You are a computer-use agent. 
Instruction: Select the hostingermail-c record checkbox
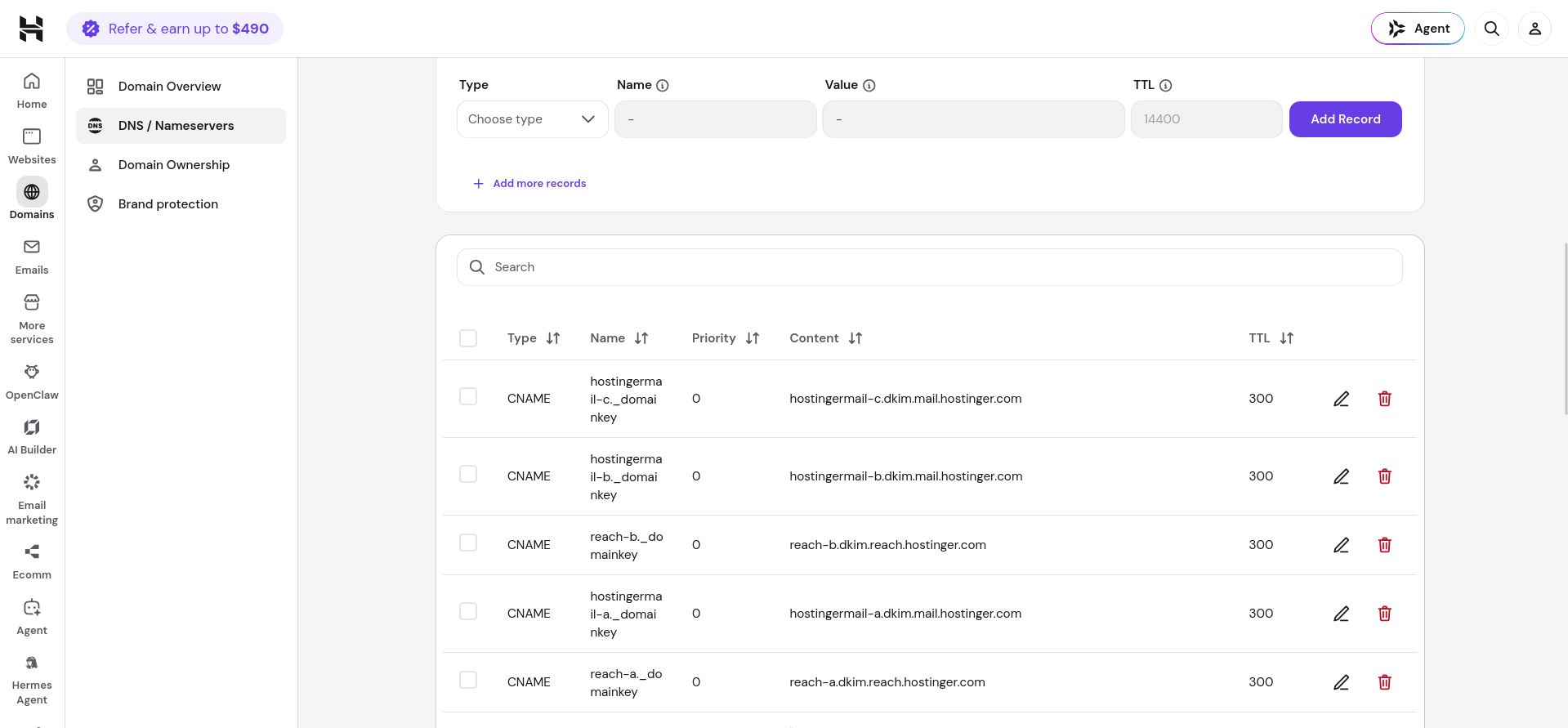click(x=468, y=396)
